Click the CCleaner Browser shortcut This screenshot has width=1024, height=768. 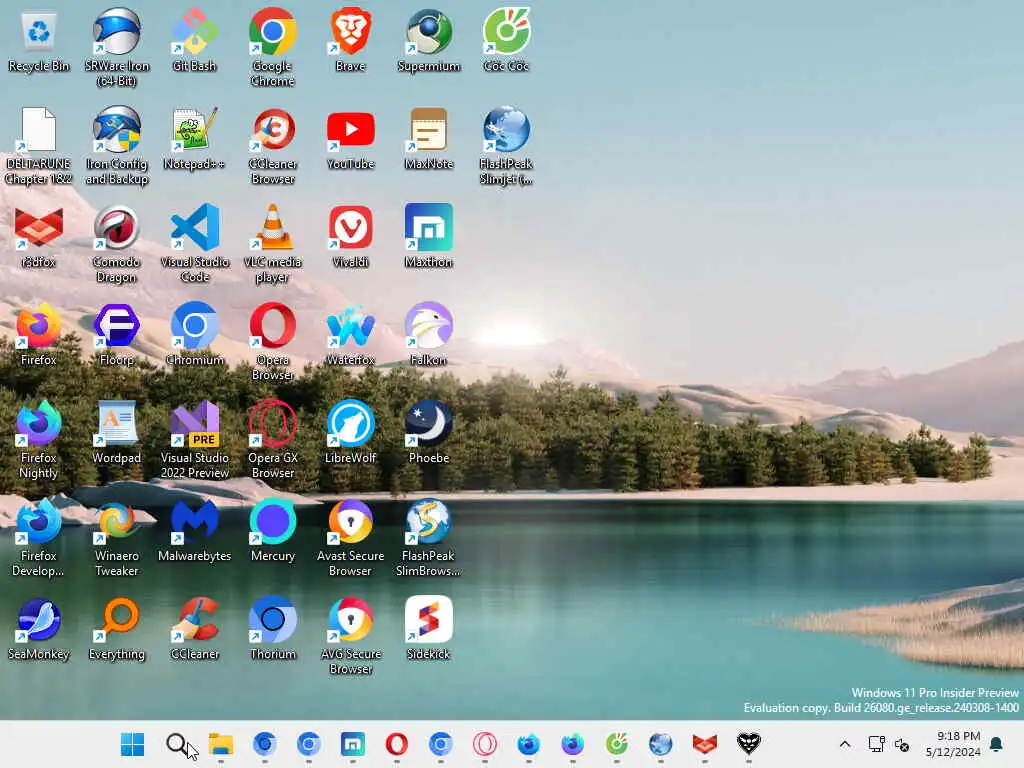[x=273, y=145]
